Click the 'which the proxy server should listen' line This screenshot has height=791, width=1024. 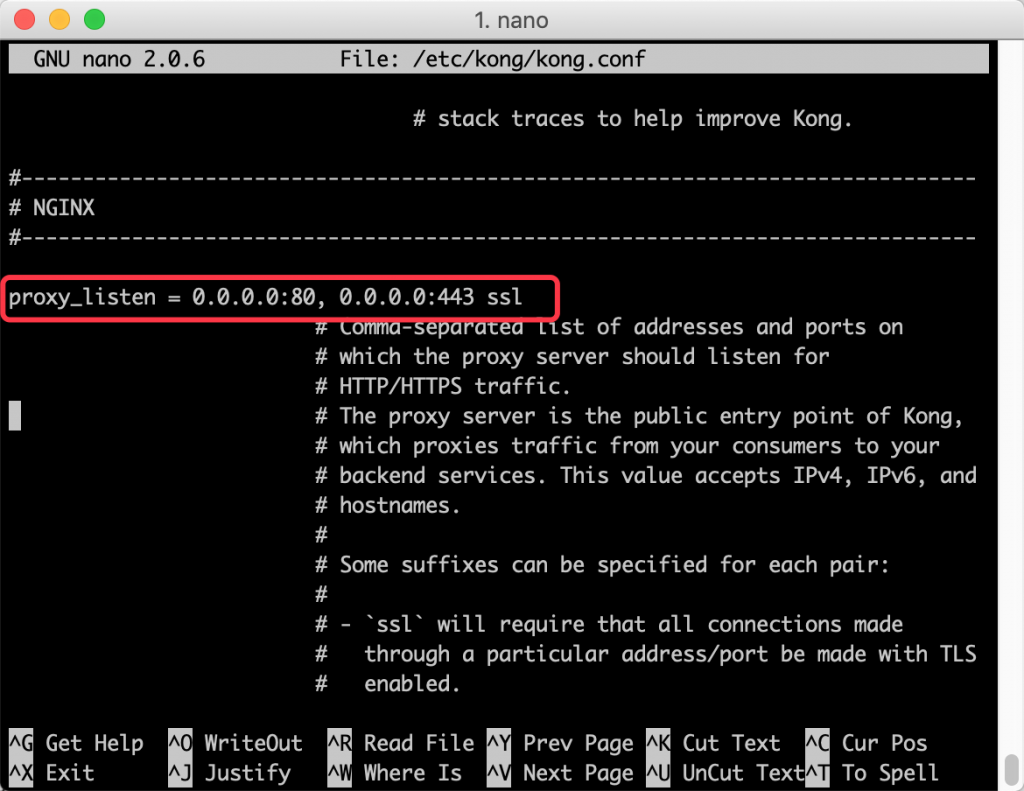[x=572, y=357]
